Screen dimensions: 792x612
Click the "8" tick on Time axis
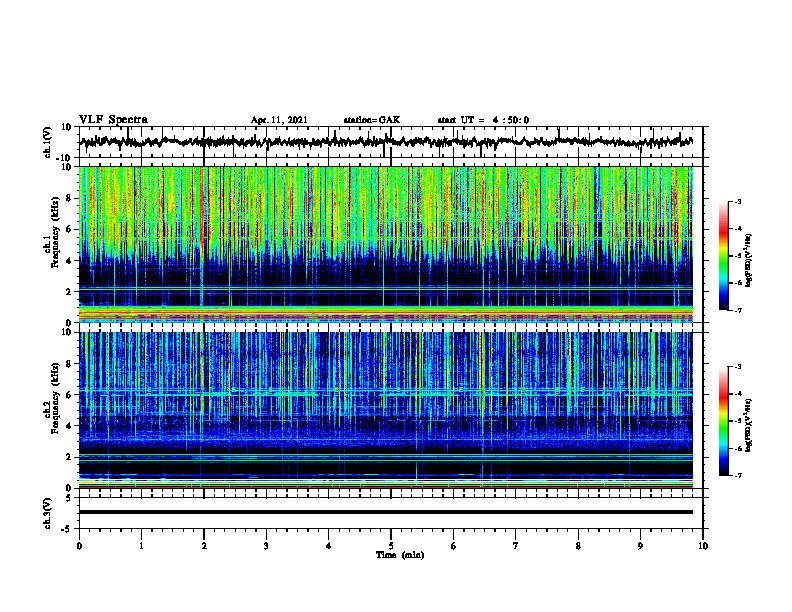coord(578,546)
